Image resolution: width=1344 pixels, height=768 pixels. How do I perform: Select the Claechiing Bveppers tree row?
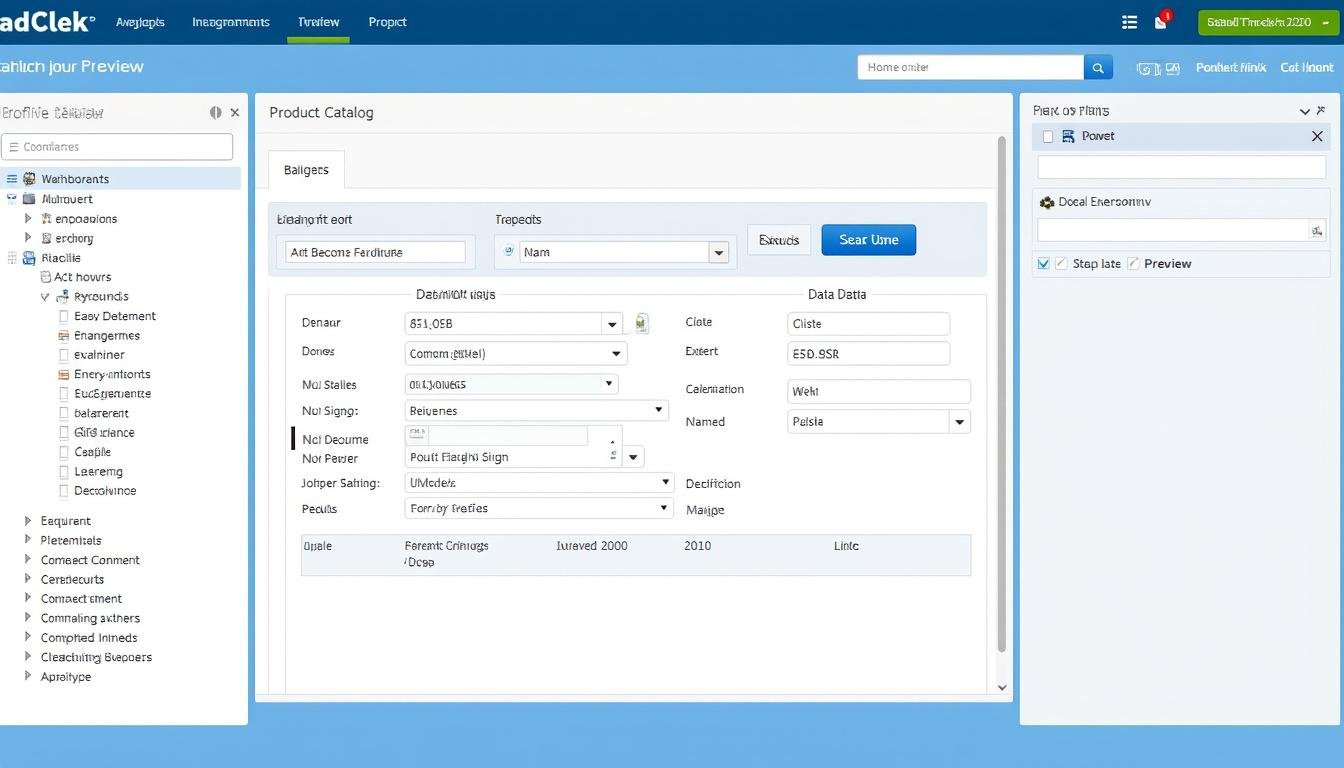(x=96, y=657)
